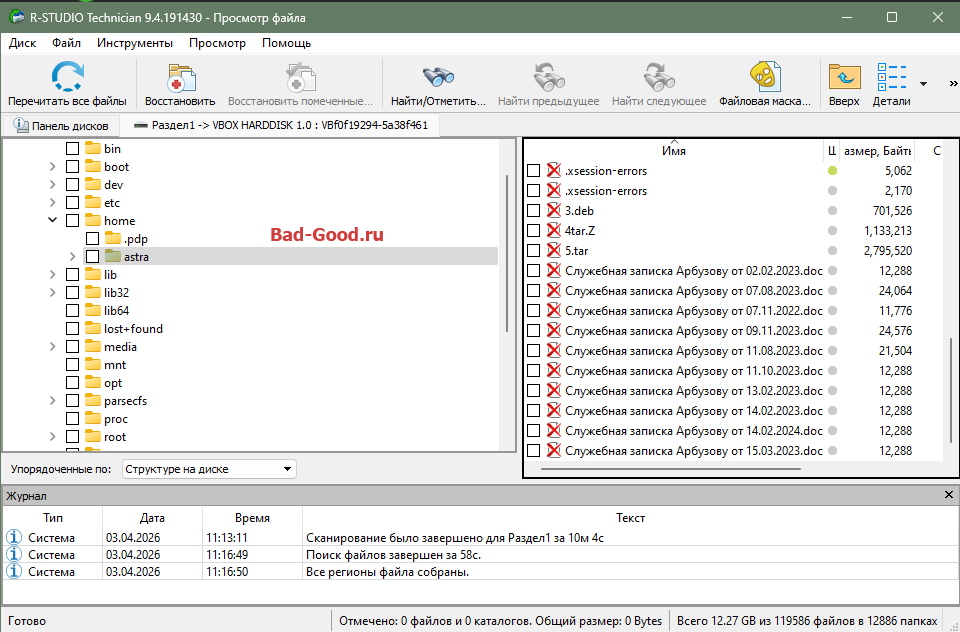Enable the checkbox next to root folder
Viewport: 960px width, 632px height.
coord(73,437)
